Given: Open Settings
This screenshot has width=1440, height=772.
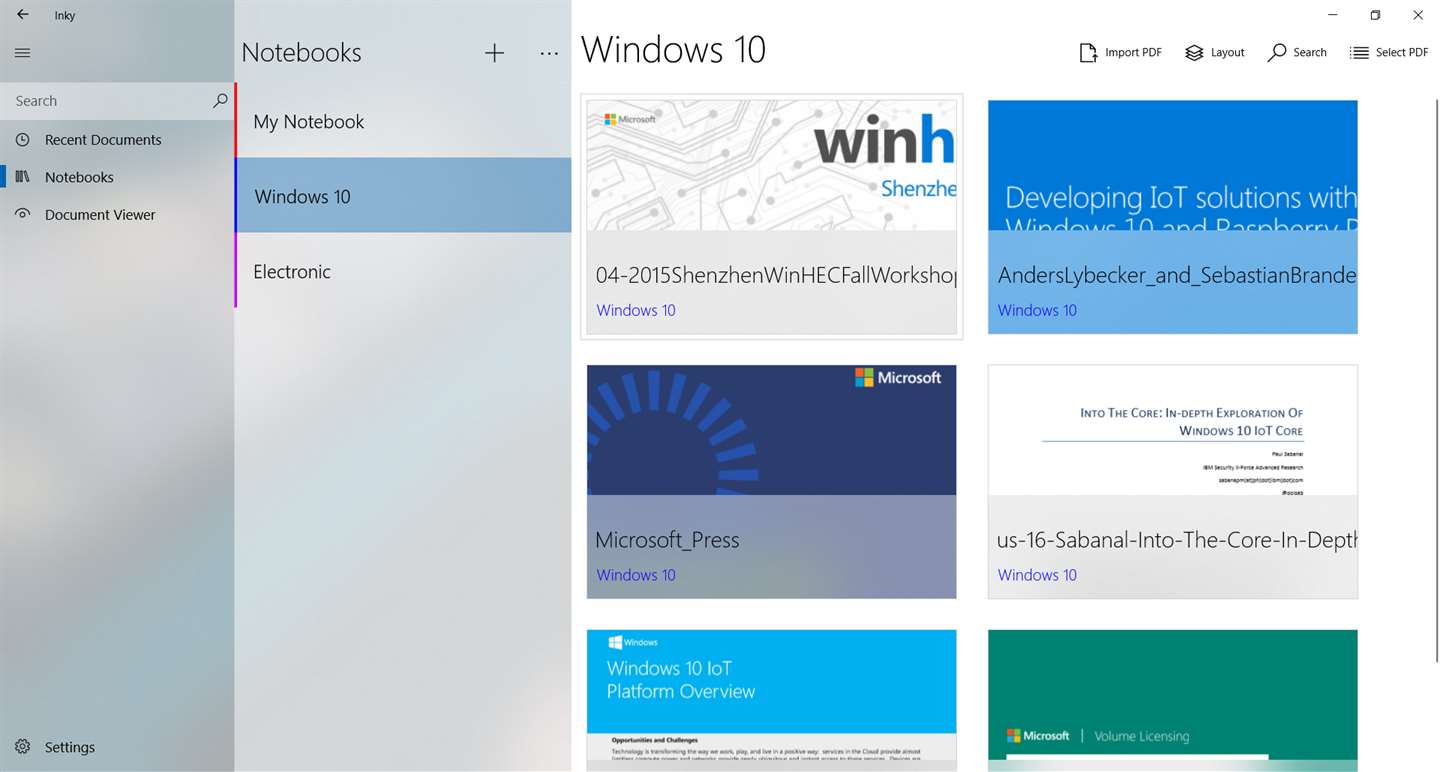Looking at the screenshot, I should click(117, 747).
